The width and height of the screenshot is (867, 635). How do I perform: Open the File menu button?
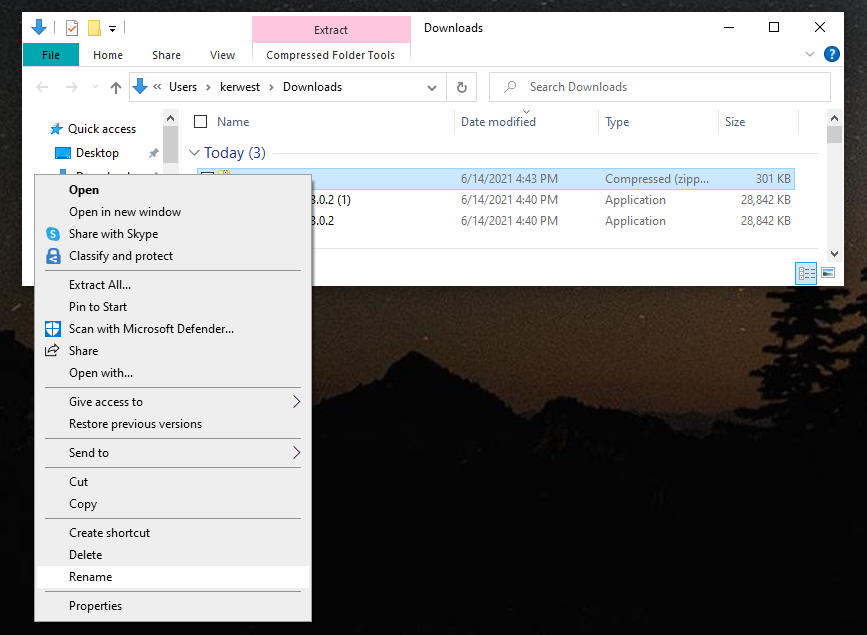pos(50,55)
